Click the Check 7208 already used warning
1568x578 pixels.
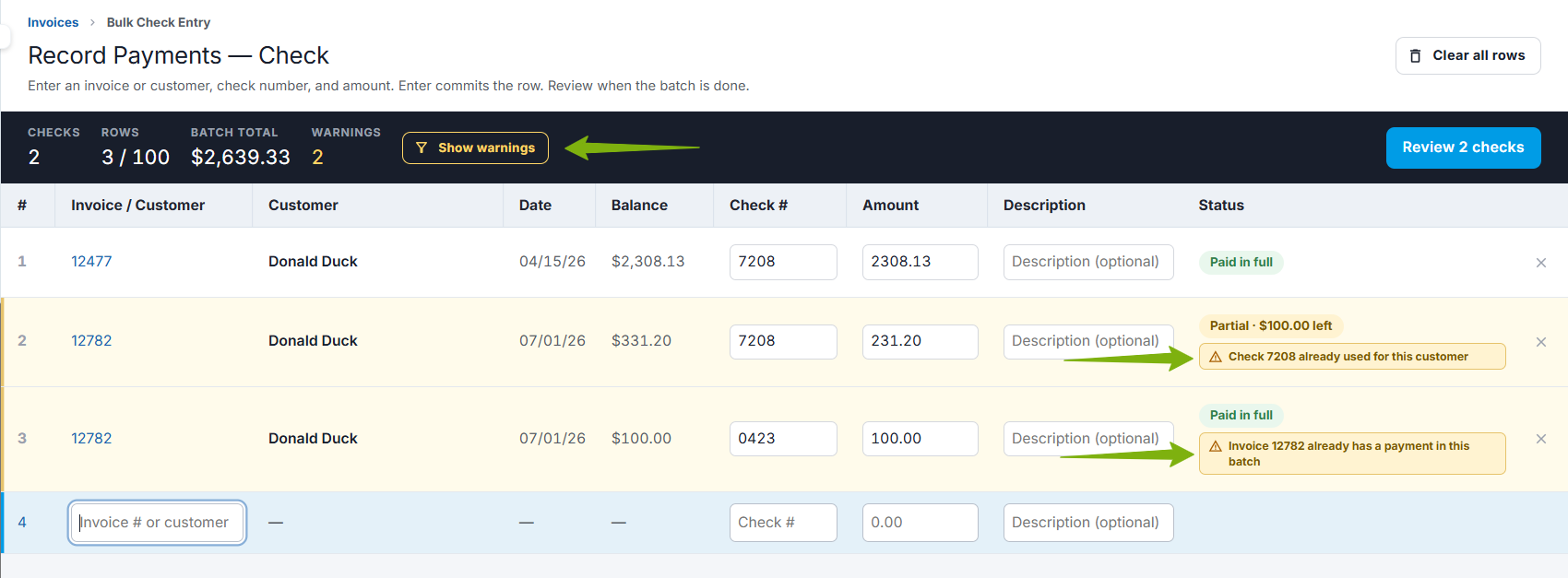pyautogui.click(x=1352, y=357)
